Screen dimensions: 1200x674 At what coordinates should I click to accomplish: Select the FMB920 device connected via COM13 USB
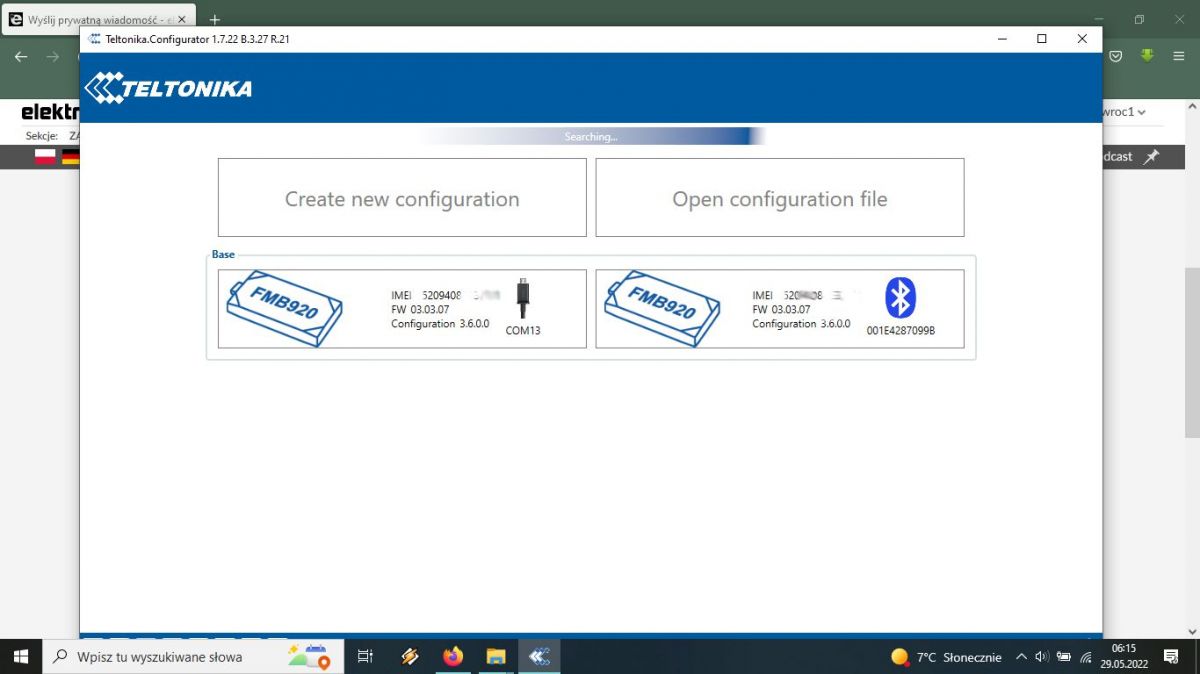coord(400,308)
